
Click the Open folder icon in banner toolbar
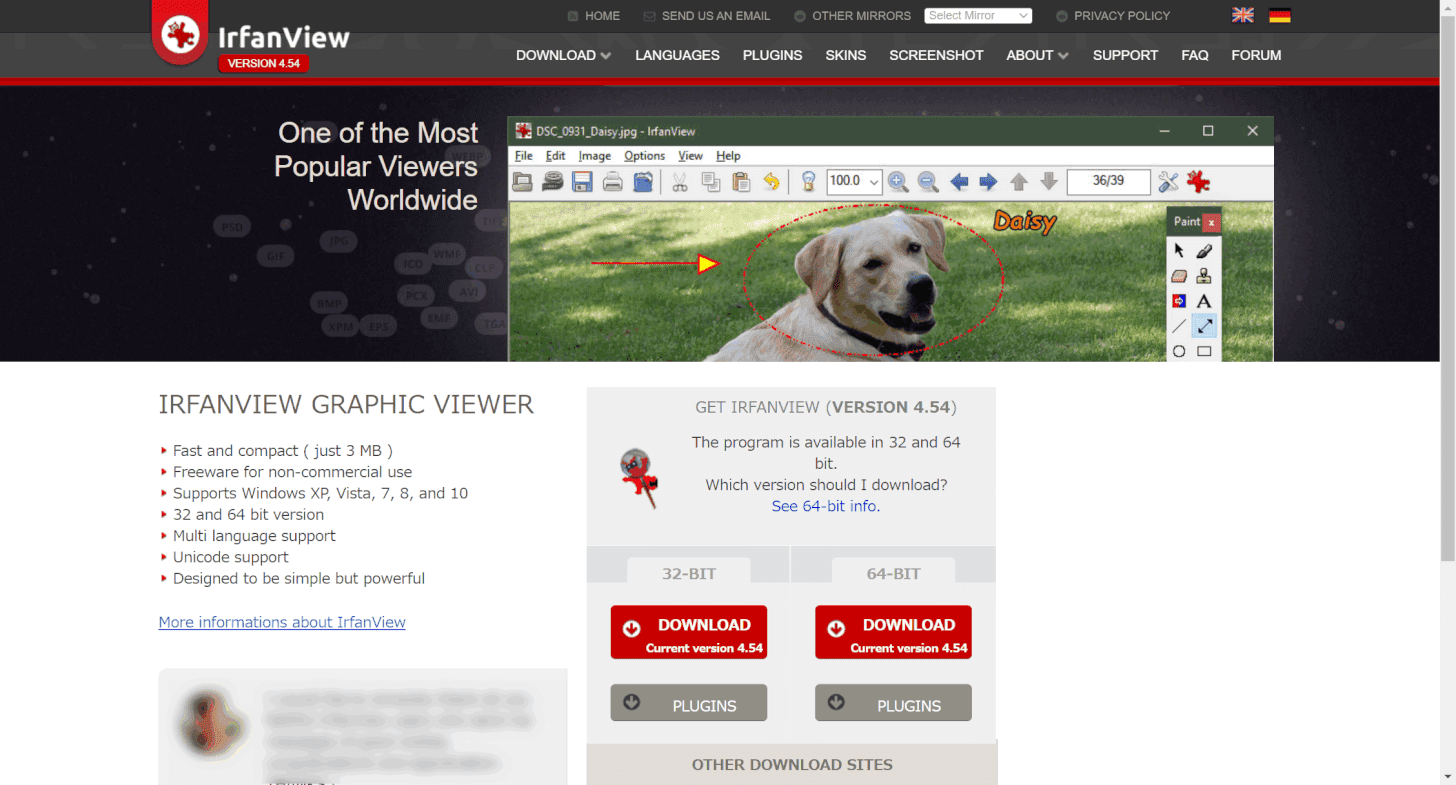(522, 182)
